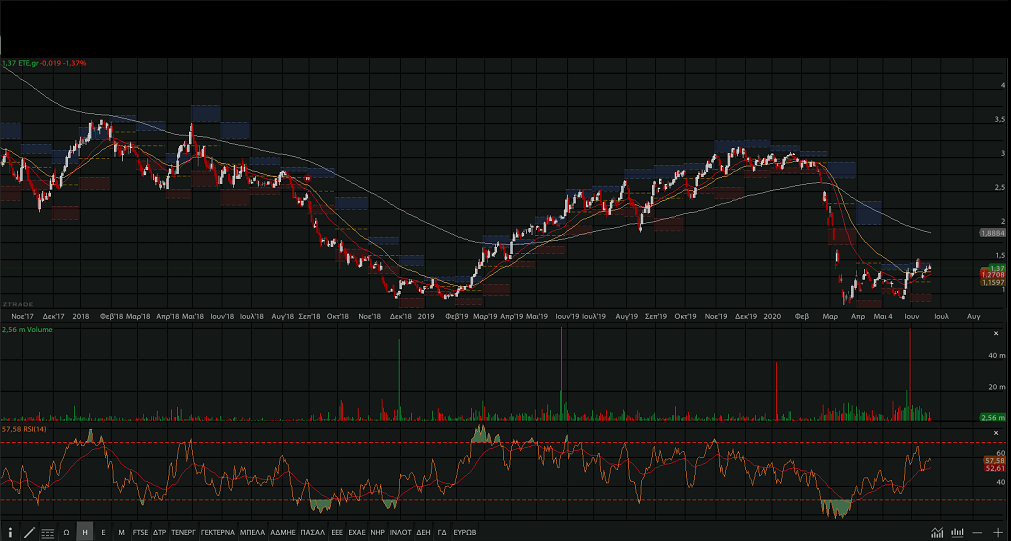Toggle the H timeframe button
The image size is (1011, 541).
pyautogui.click(x=85, y=533)
